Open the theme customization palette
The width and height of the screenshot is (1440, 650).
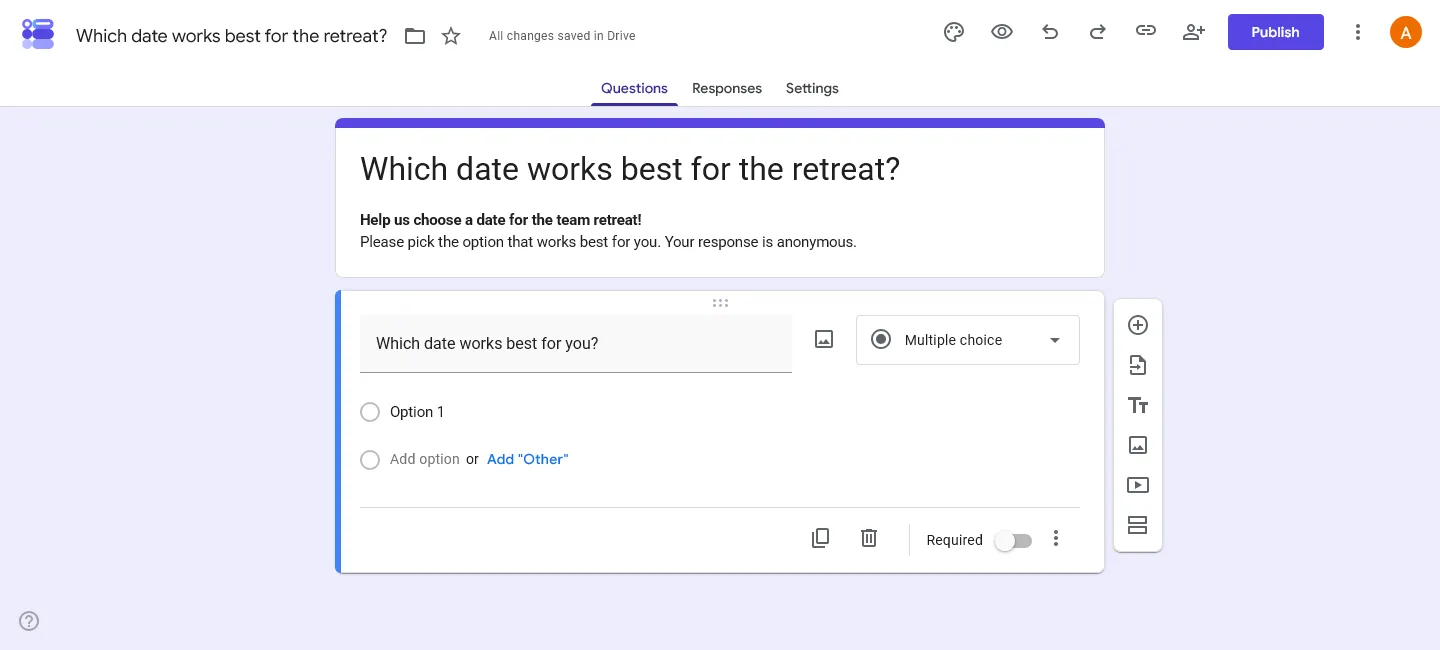pyautogui.click(x=954, y=32)
